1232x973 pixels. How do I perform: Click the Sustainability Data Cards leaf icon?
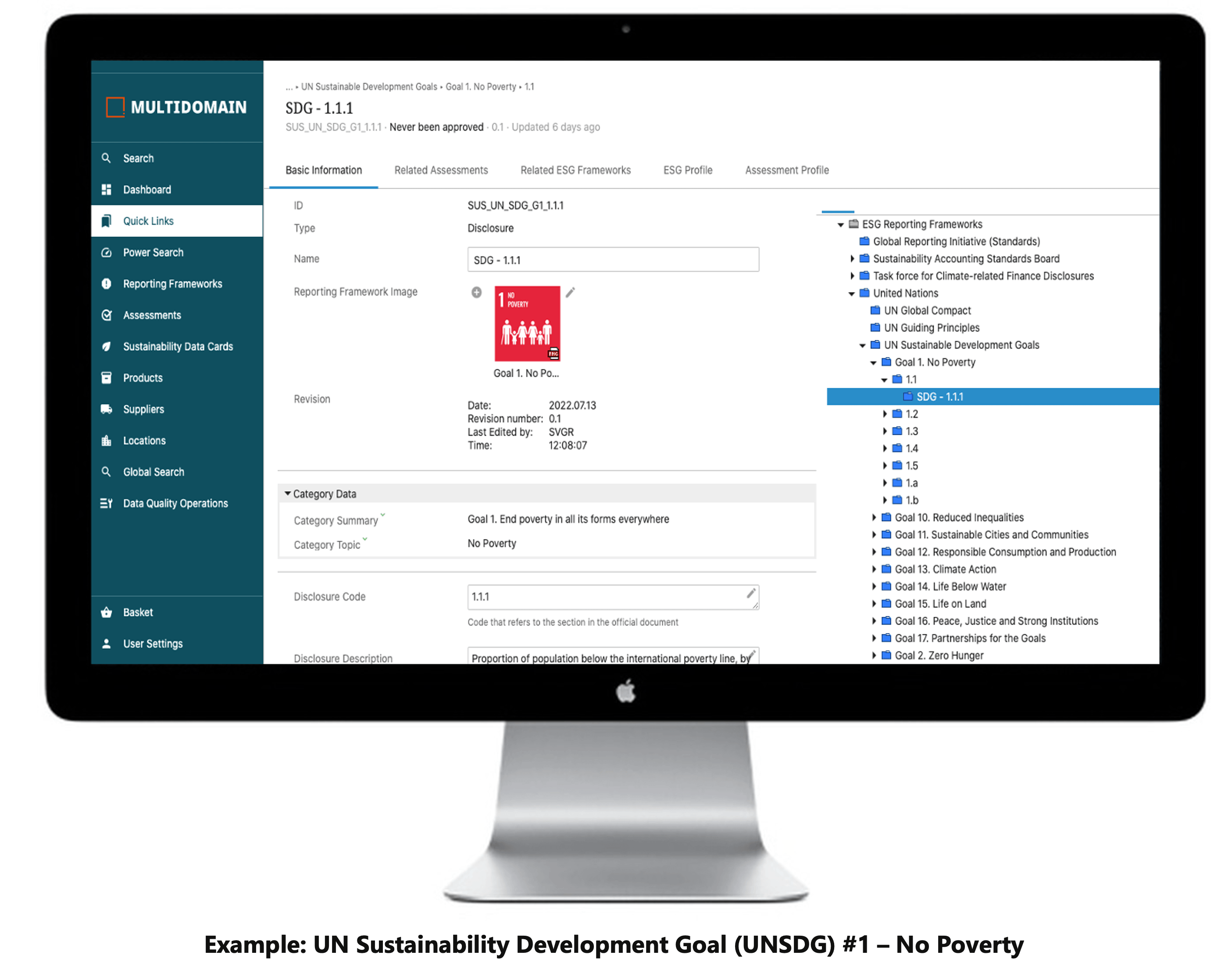tap(106, 347)
